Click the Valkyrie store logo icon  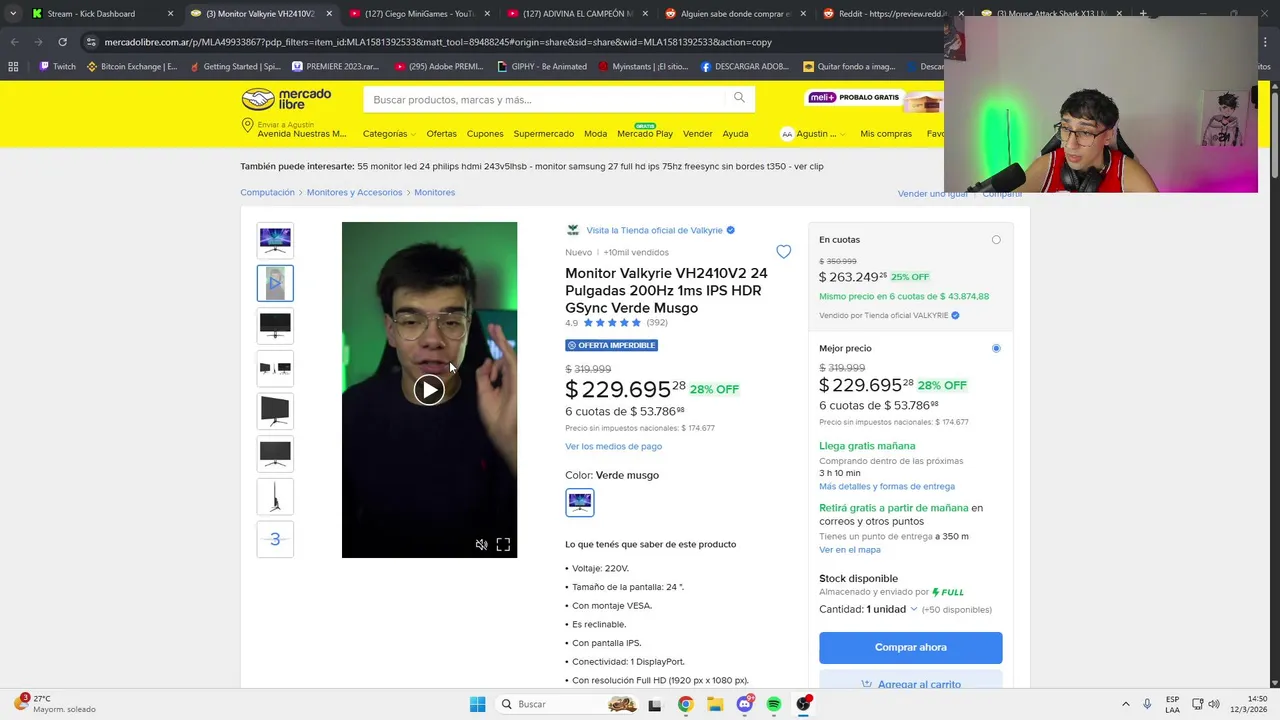click(x=573, y=230)
